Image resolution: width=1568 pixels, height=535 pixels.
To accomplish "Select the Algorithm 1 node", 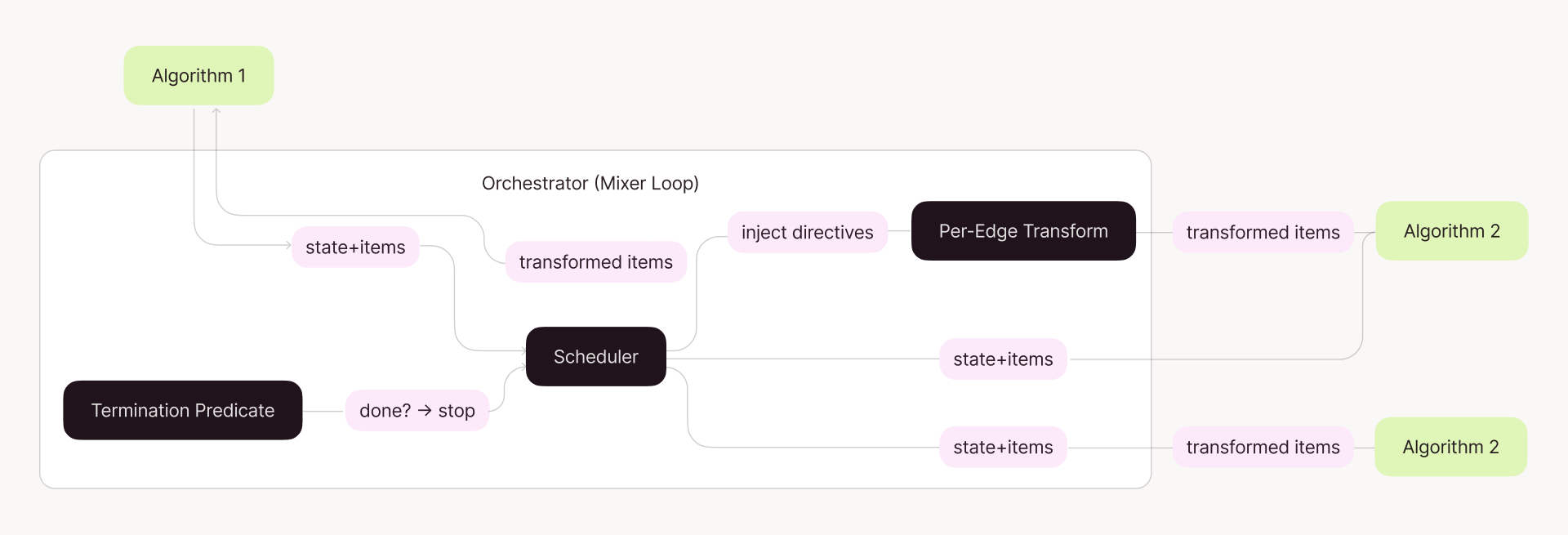I will [x=198, y=75].
